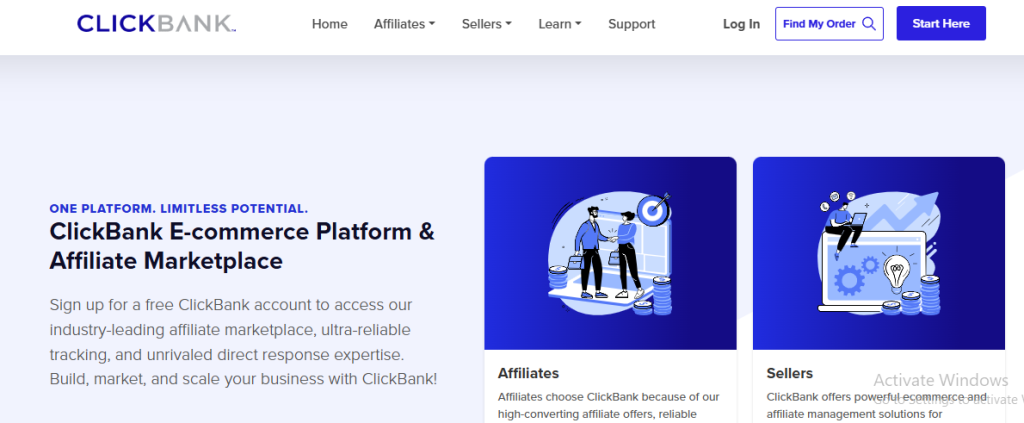Click the Log In link
Screen dimensions: 1024x423
741,24
